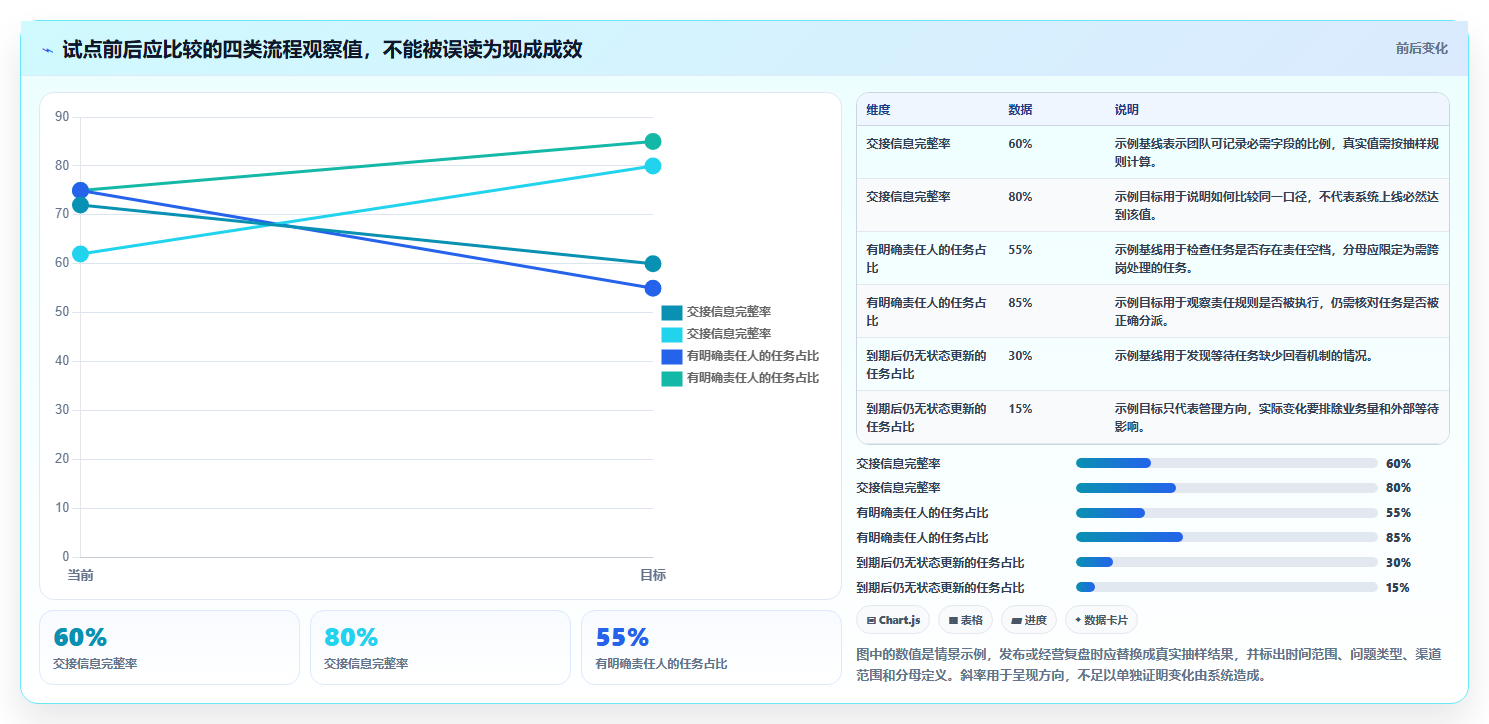Screen dimensions: 1489x724
Task: Click the light cyan data point at 目标 80
Action: (653, 166)
